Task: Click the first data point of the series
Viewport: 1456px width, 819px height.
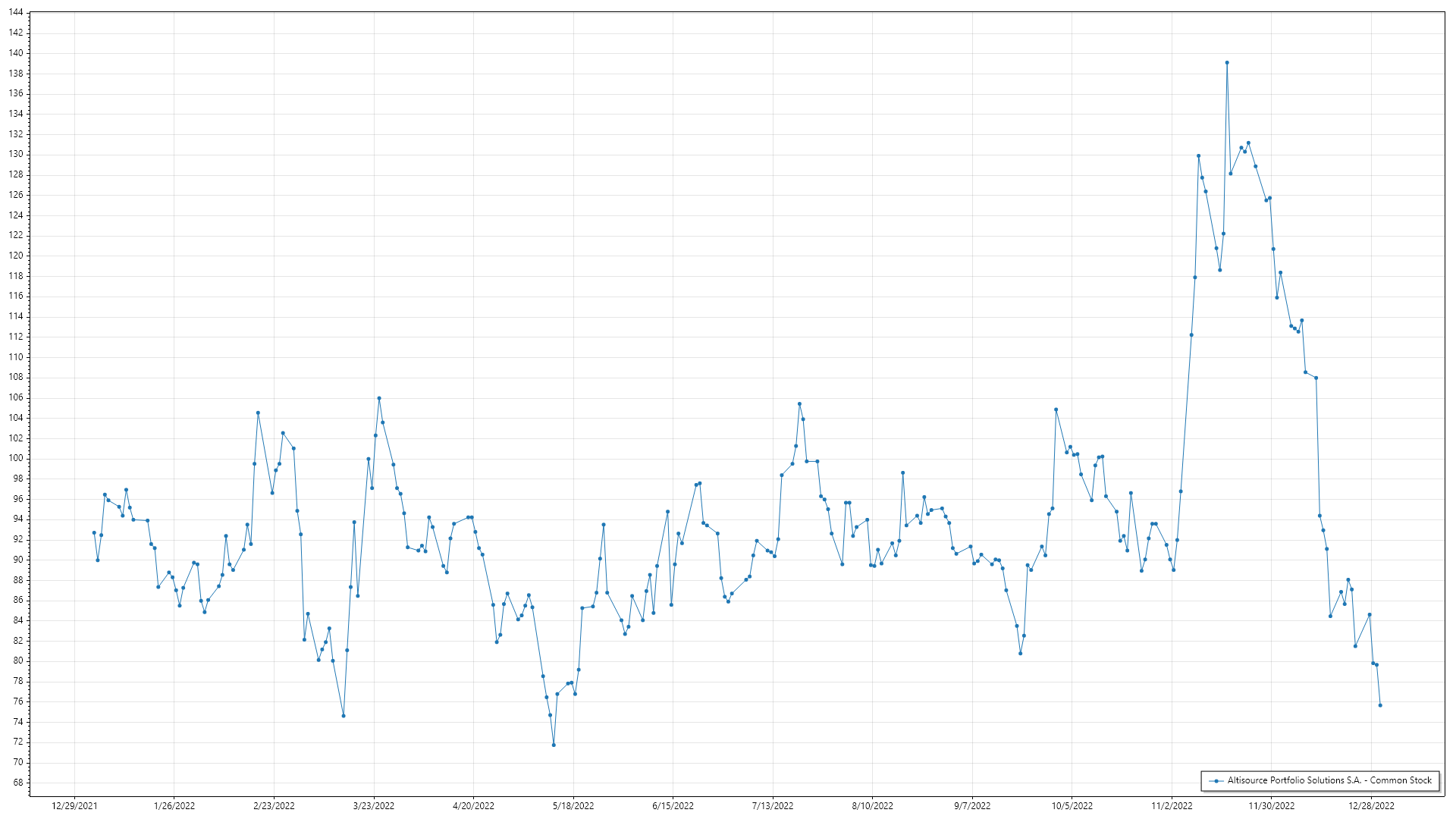Action: click(x=94, y=533)
